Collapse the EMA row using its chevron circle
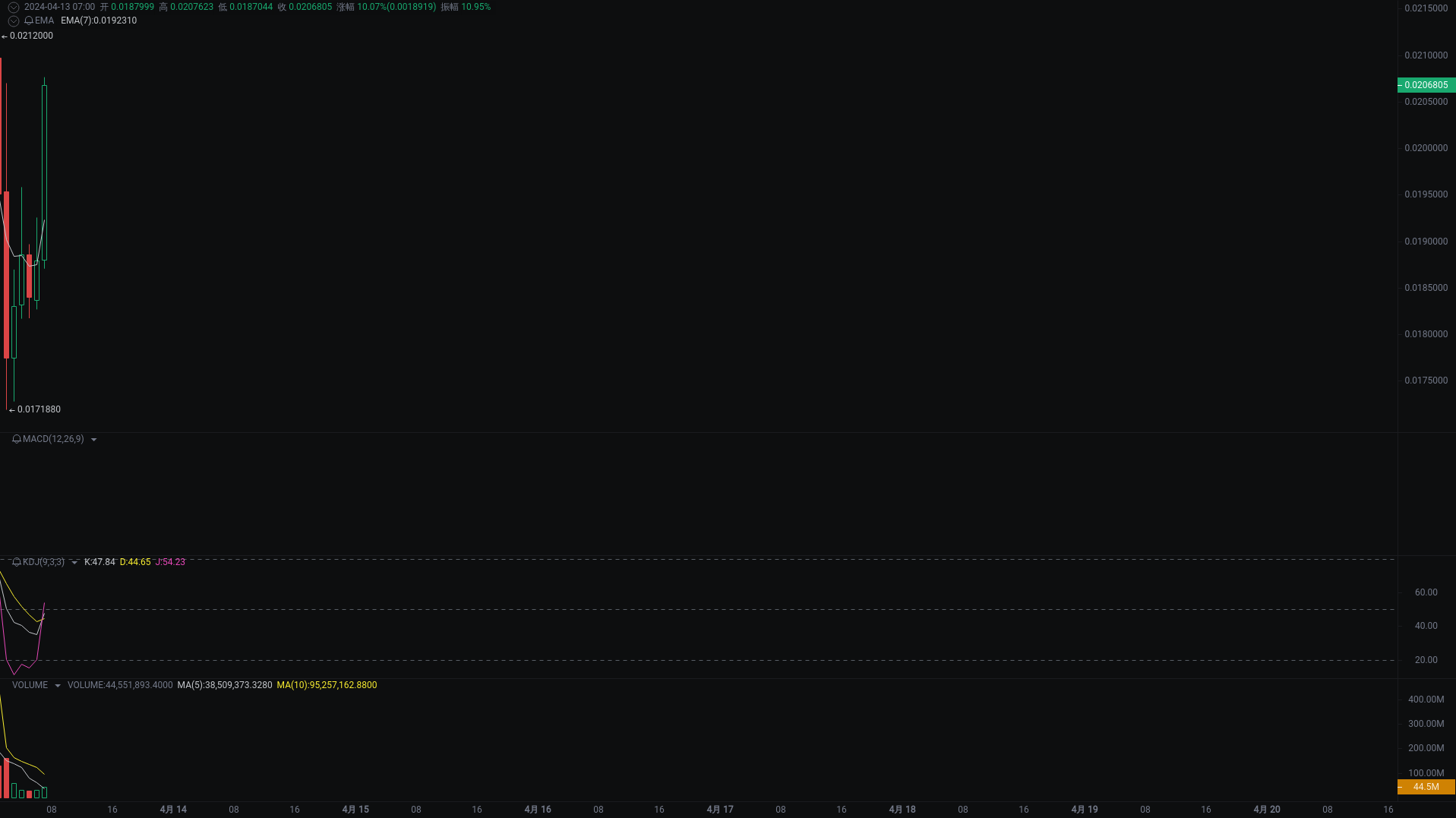Viewport: 1456px width, 818px height. tap(13, 21)
